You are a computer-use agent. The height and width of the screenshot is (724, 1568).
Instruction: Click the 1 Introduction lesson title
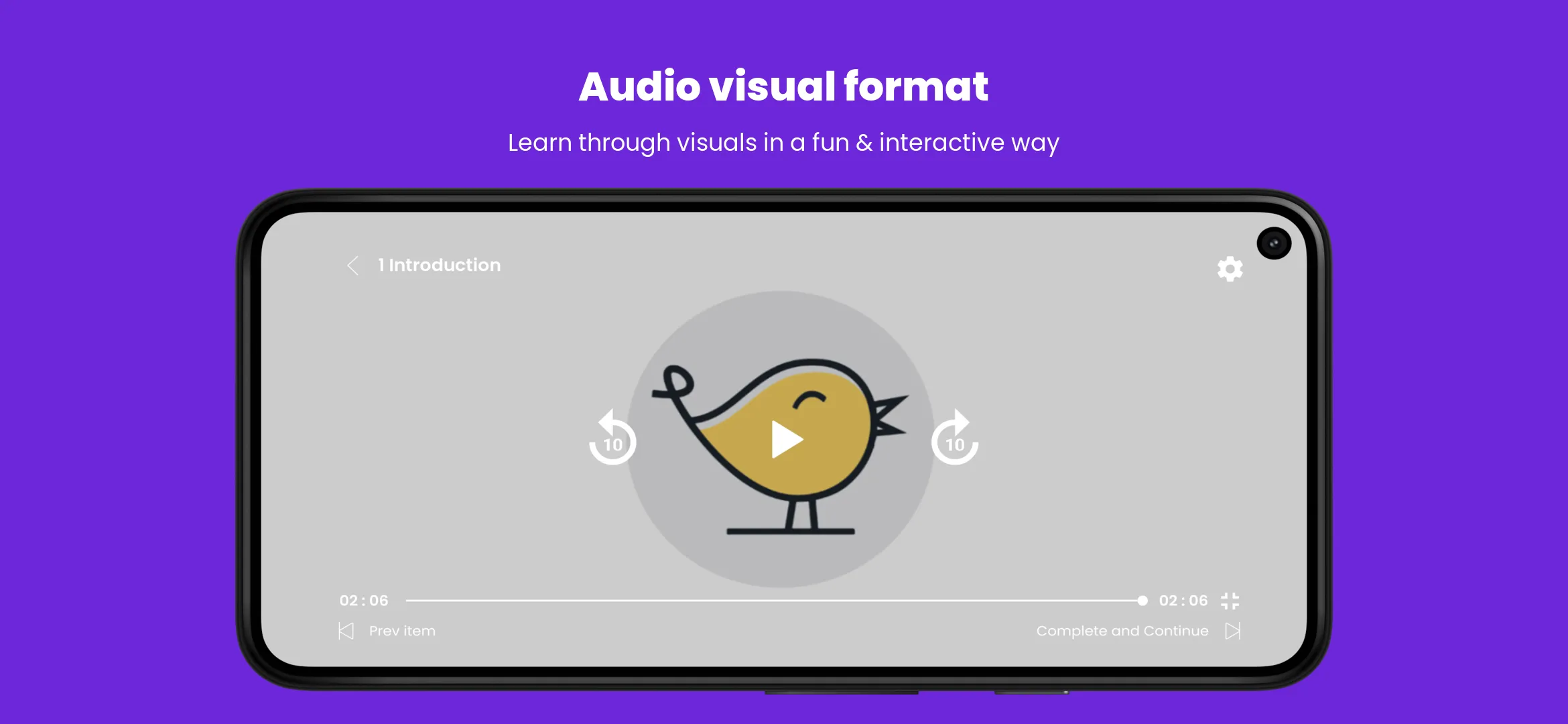point(439,265)
